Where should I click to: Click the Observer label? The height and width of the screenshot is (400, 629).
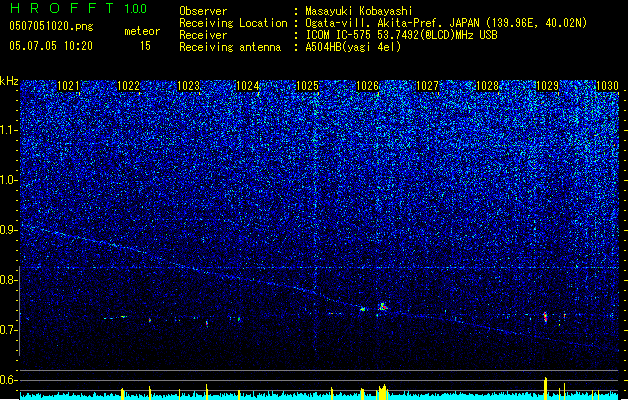203,11
